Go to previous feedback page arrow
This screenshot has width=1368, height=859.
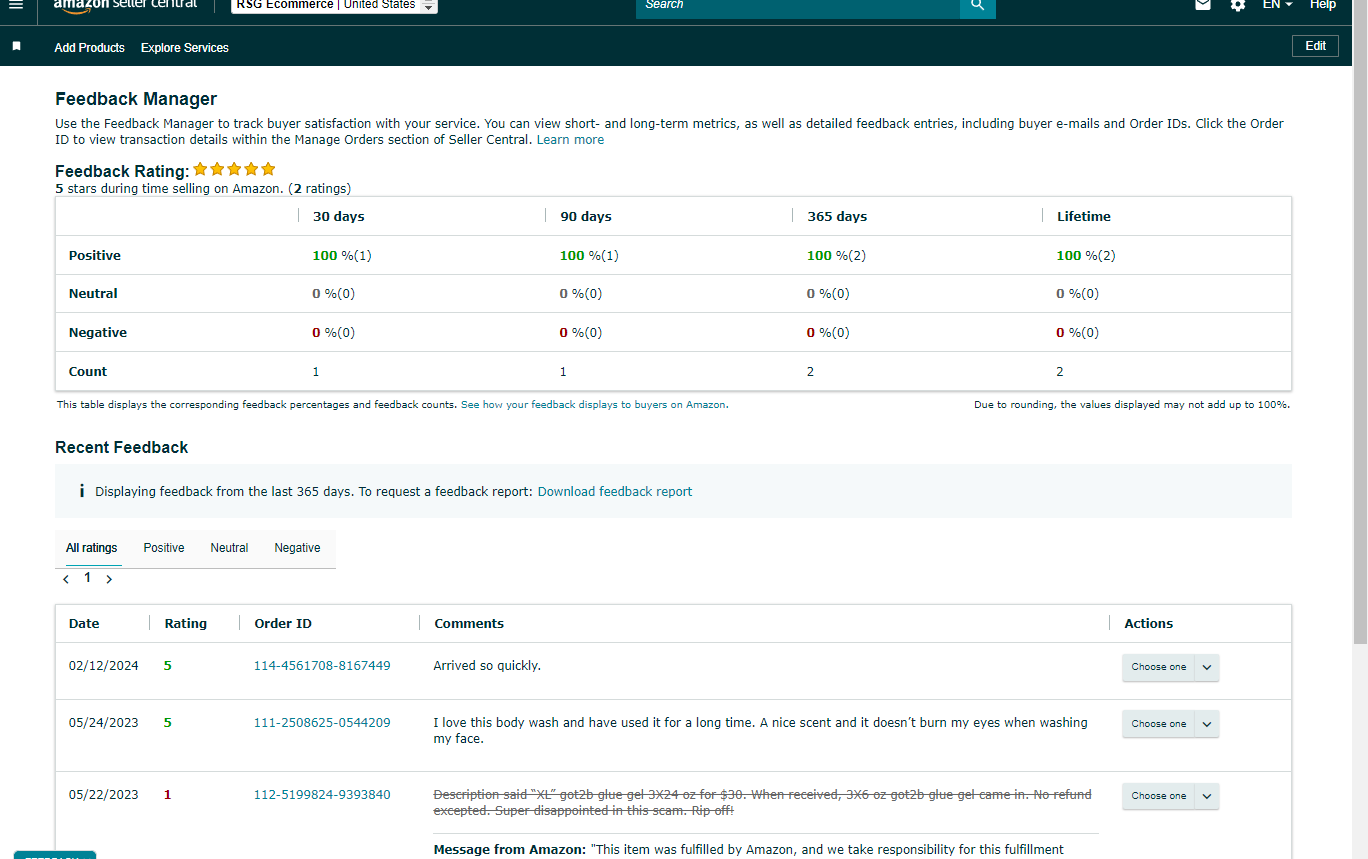66,579
